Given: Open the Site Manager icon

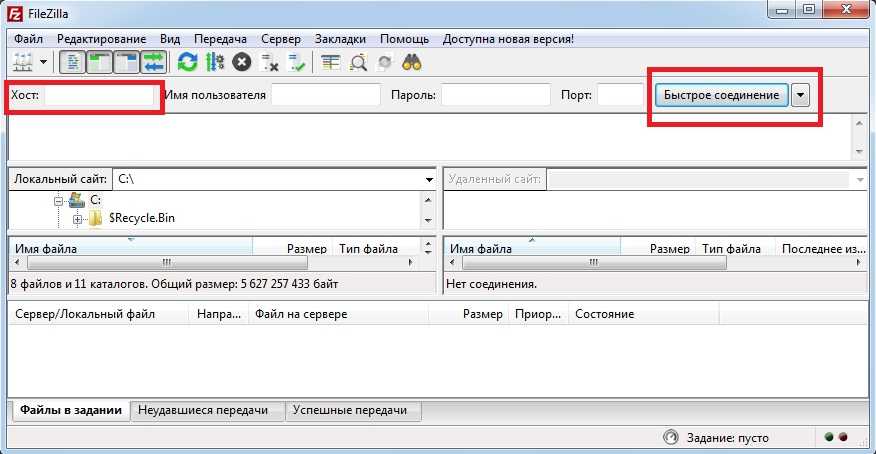Looking at the screenshot, I should 22,62.
